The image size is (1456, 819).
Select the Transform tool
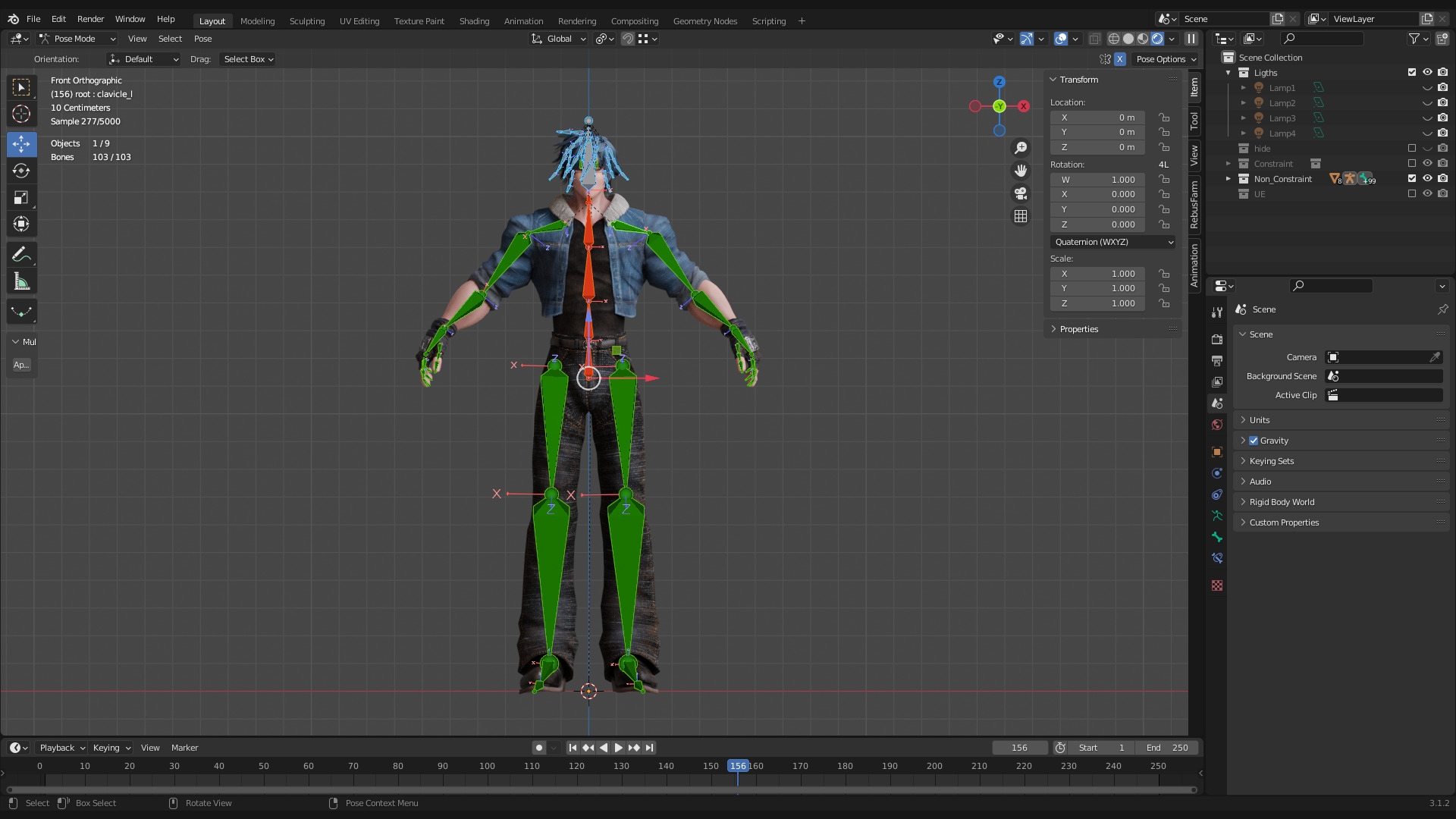tap(21, 224)
